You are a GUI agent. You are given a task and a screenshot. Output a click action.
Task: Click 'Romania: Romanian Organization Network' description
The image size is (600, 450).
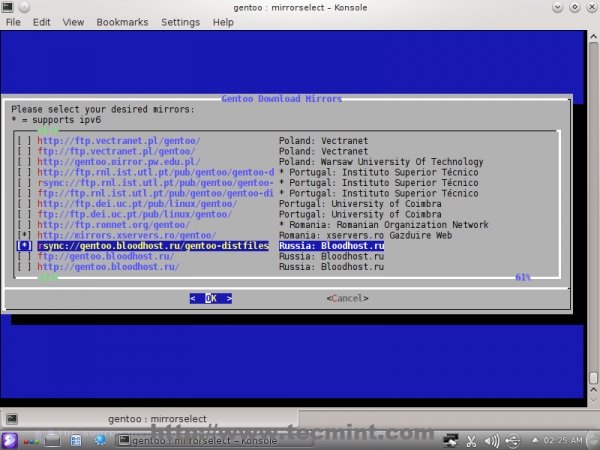384,225
